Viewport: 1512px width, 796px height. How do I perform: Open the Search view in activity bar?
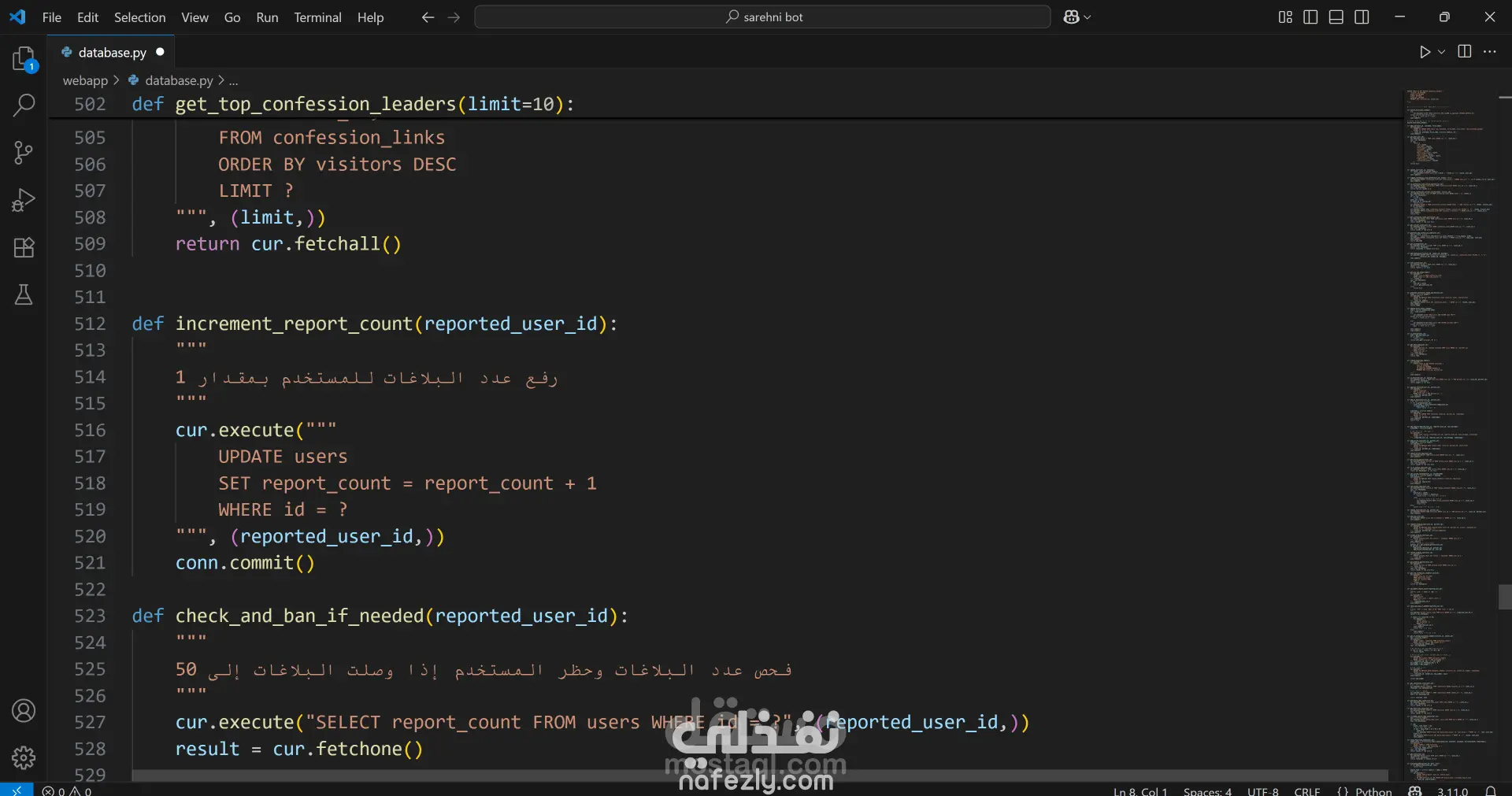(24, 105)
